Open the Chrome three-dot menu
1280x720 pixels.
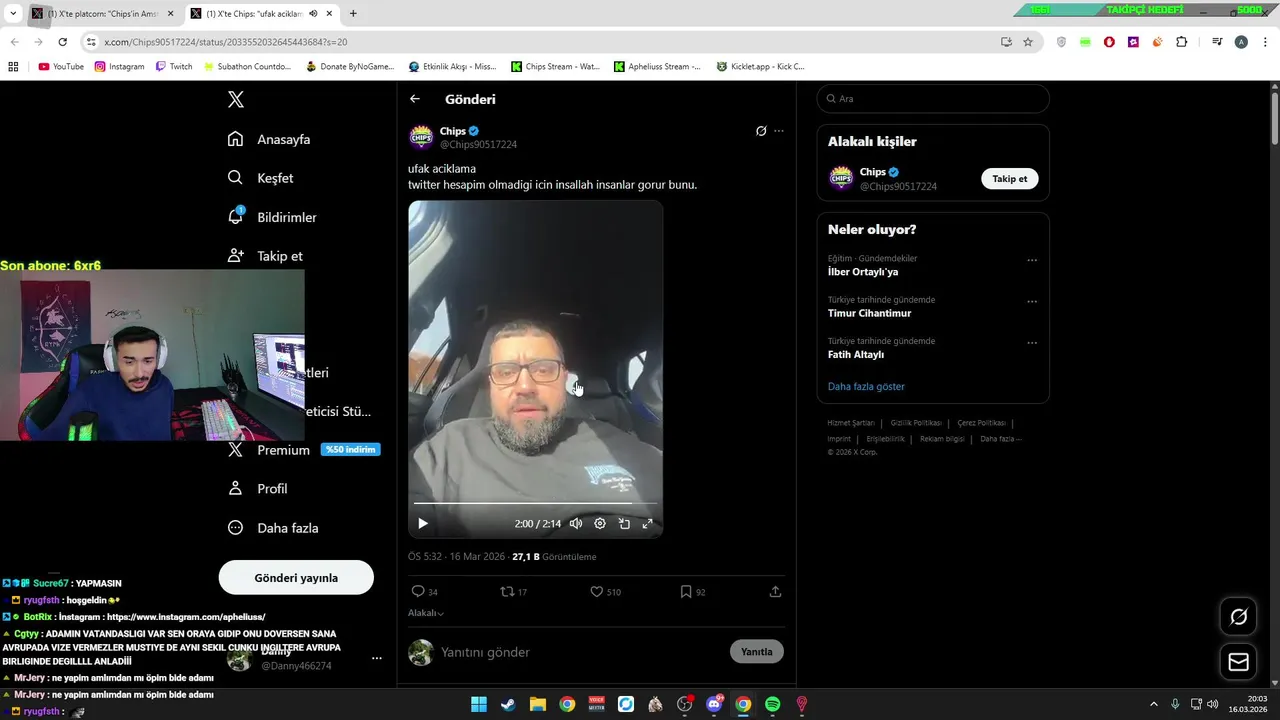(x=1265, y=42)
